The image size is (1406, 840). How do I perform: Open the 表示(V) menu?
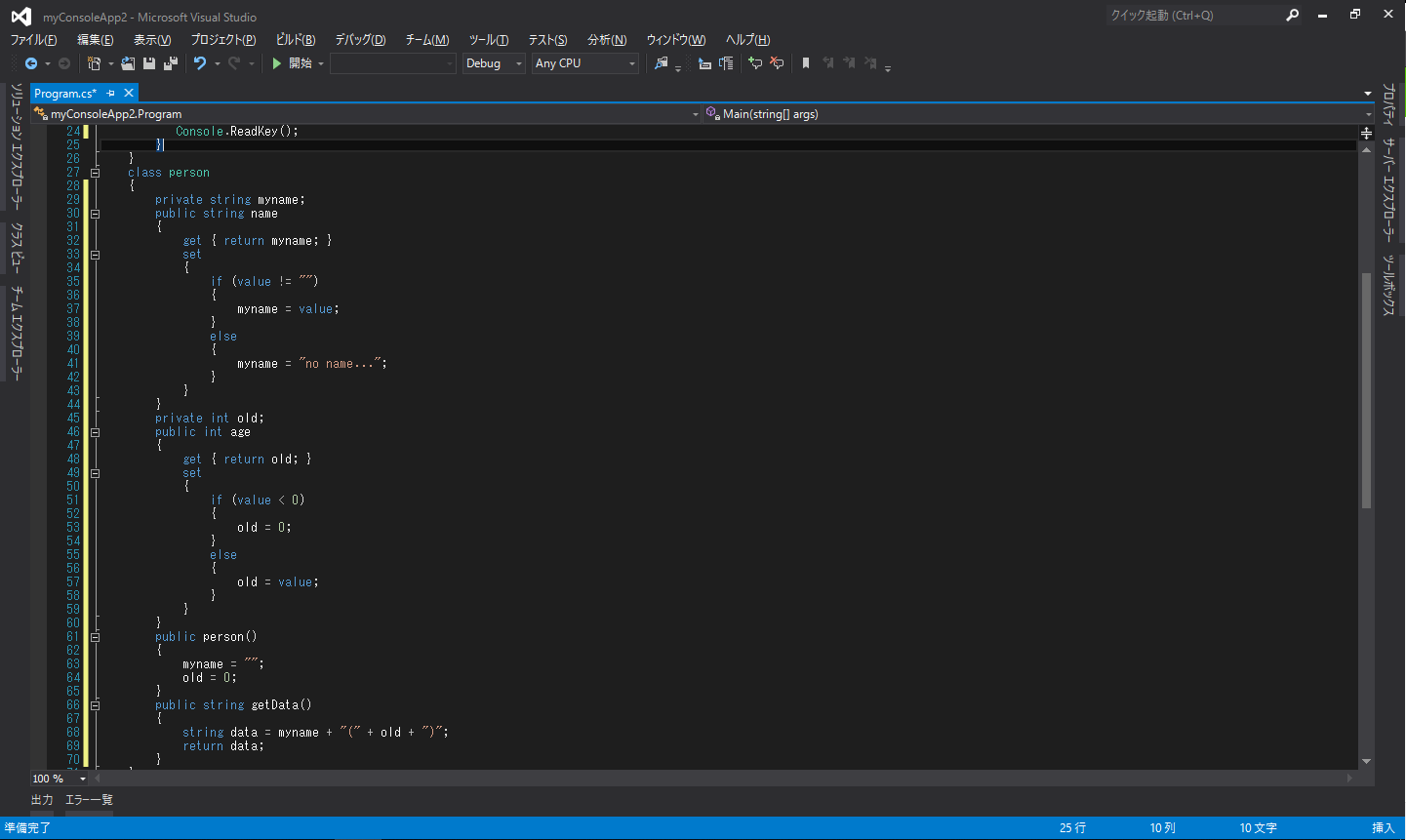152,40
